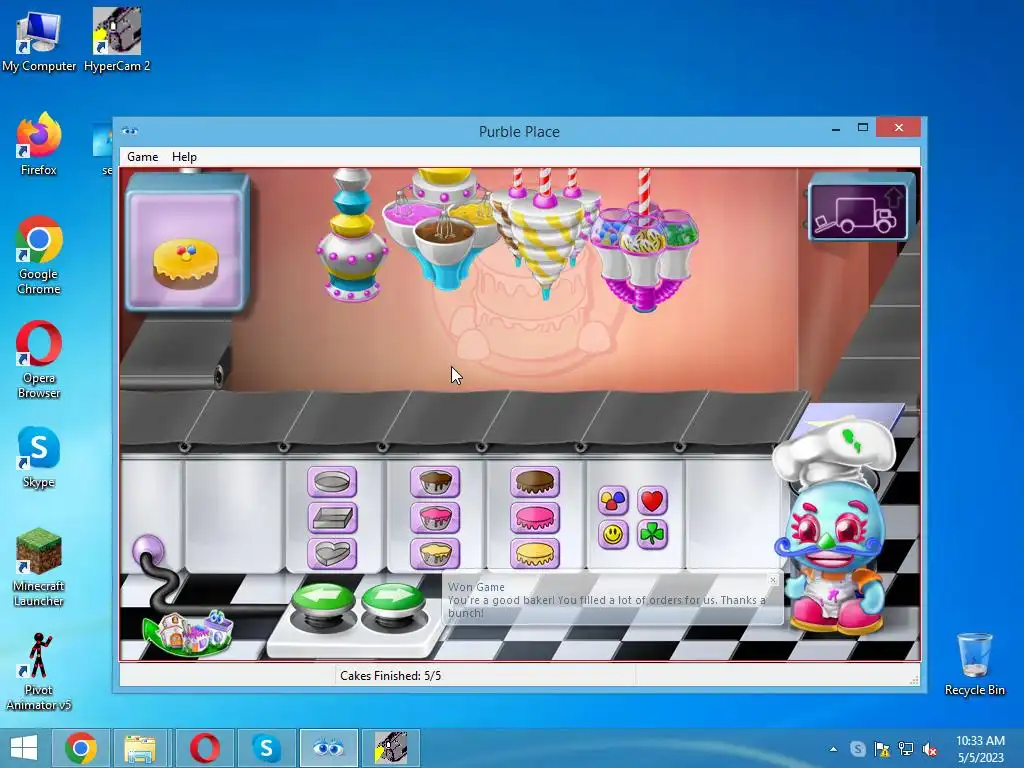Open Skype from the taskbar
This screenshot has height=768, width=1024.
[266, 748]
